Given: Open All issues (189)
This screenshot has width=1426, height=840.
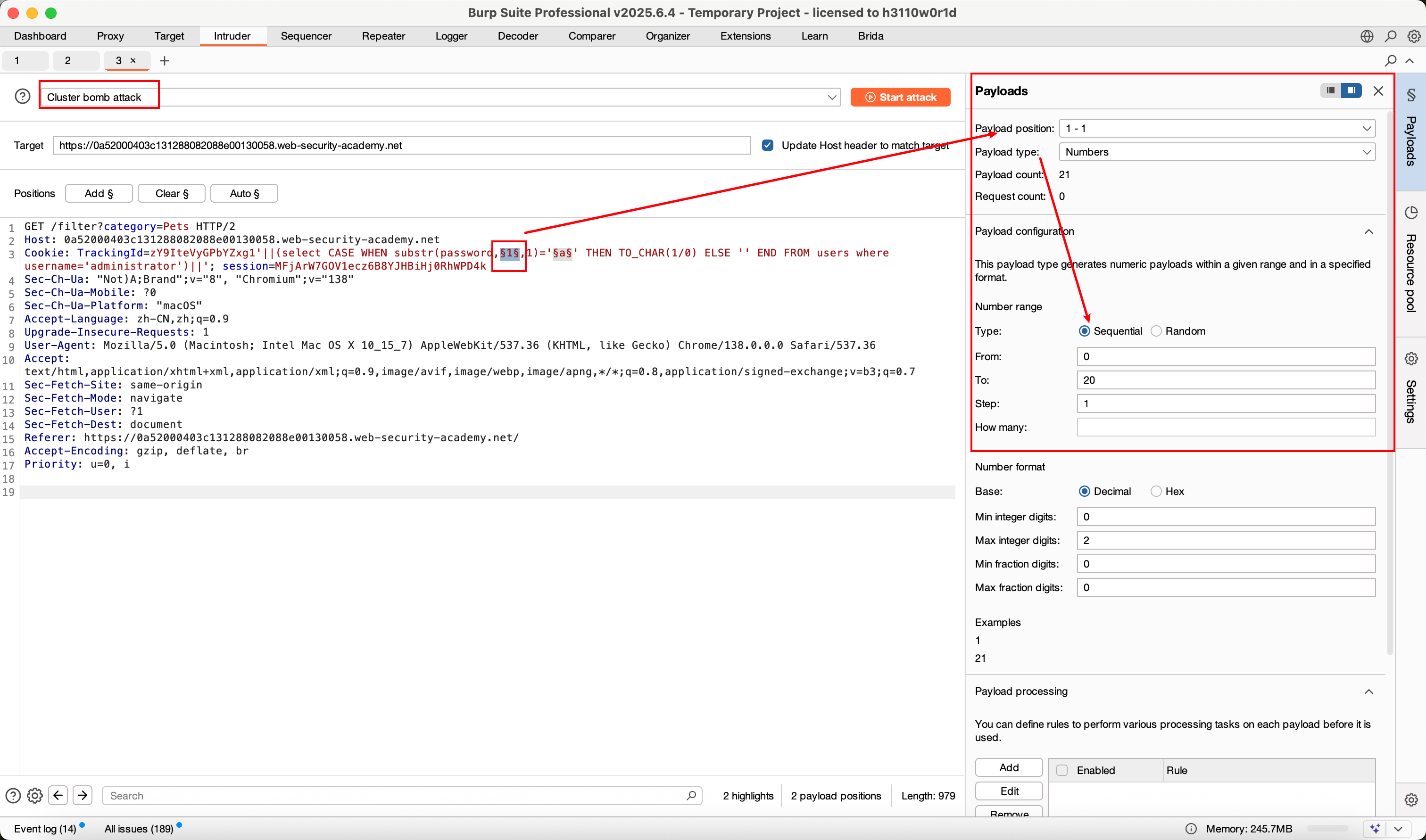Looking at the screenshot, I should tap(139, 829).
